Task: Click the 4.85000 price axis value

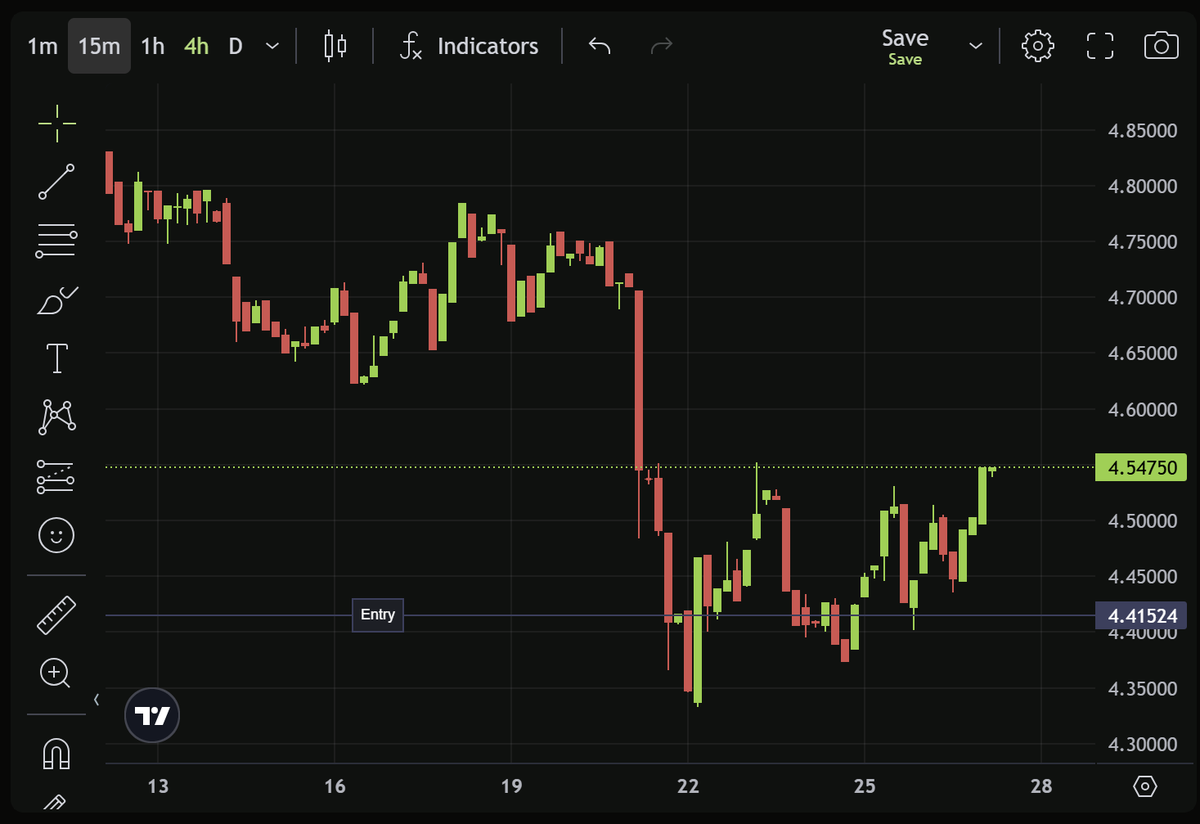Action: tap(1142, 131)
